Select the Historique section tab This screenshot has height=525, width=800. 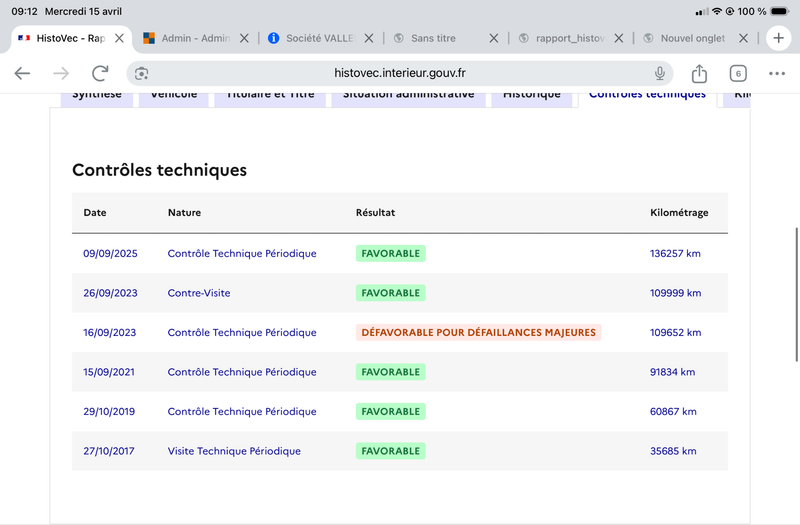point(532,97)
